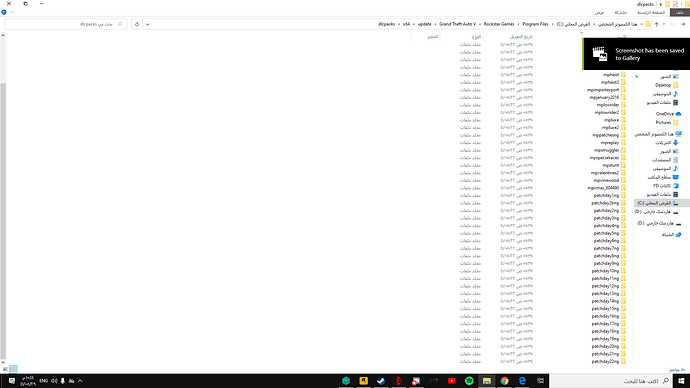
Task: Open Spotify from taskbar
Action: [469, 381]
